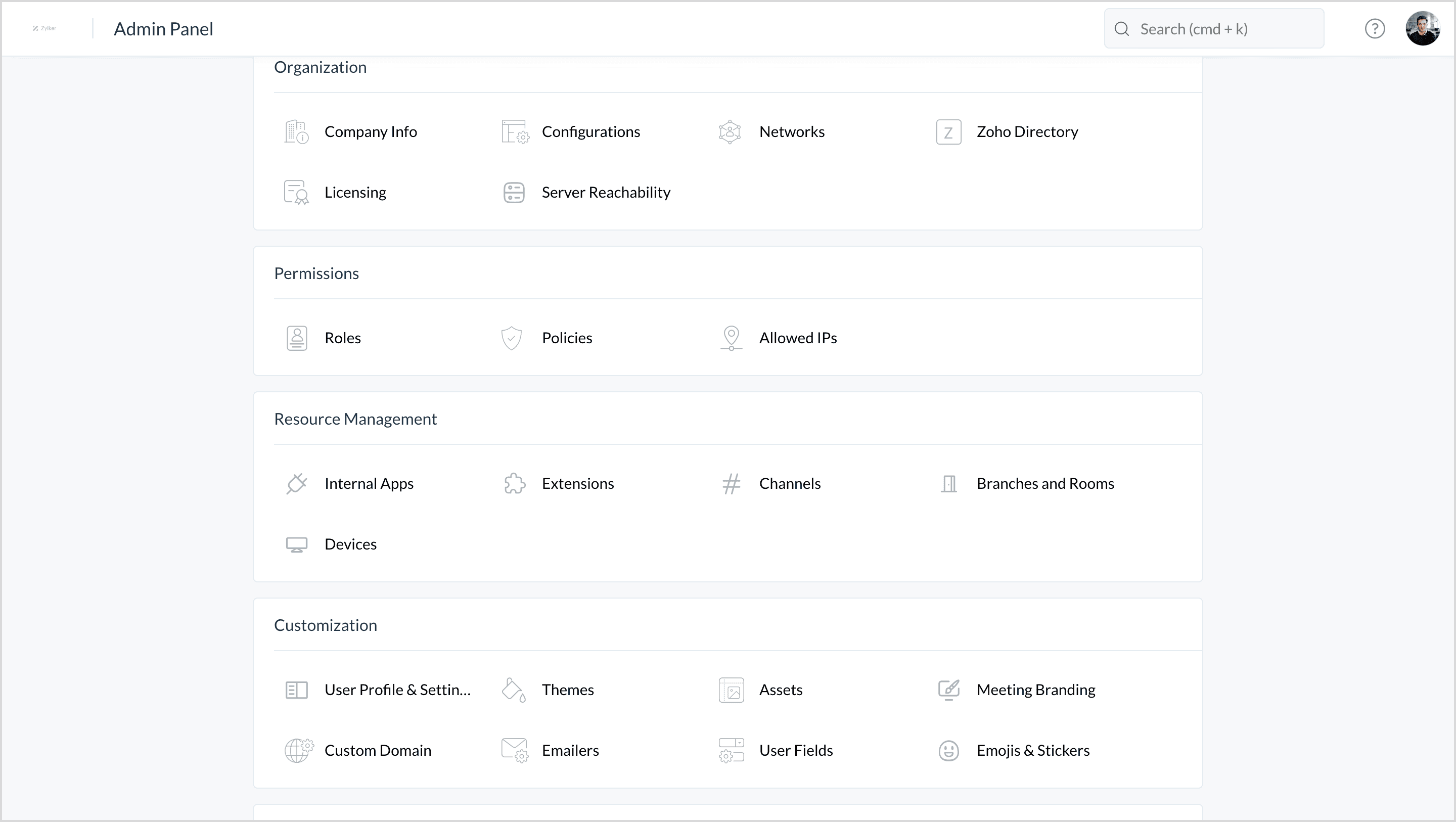The width and height of the screenshot is (1456, 822).
Task: Go to Devices
Action: click(350, 544)
